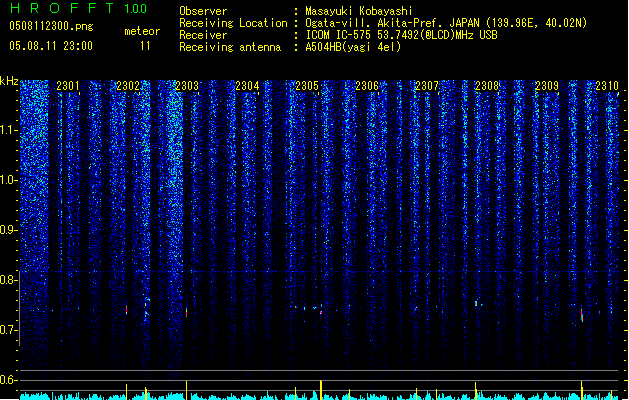Image resolution: width=629 pixels, height=400 pixels.
Task: Click the 'Receiving antenna' label
Action: [230, 47]
